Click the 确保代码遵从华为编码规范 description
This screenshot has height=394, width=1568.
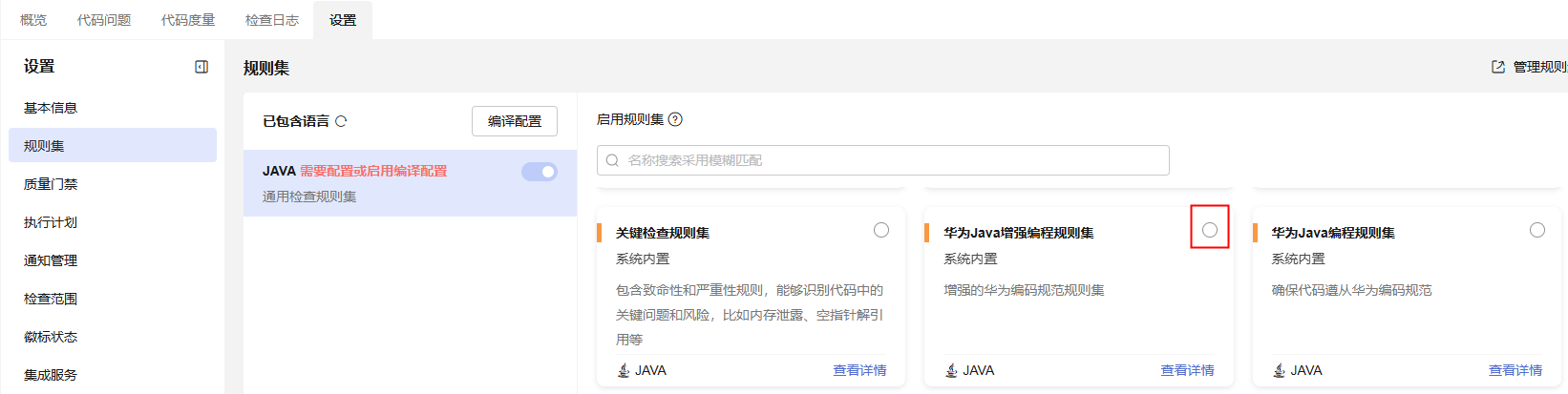[x=1351, y=290]
